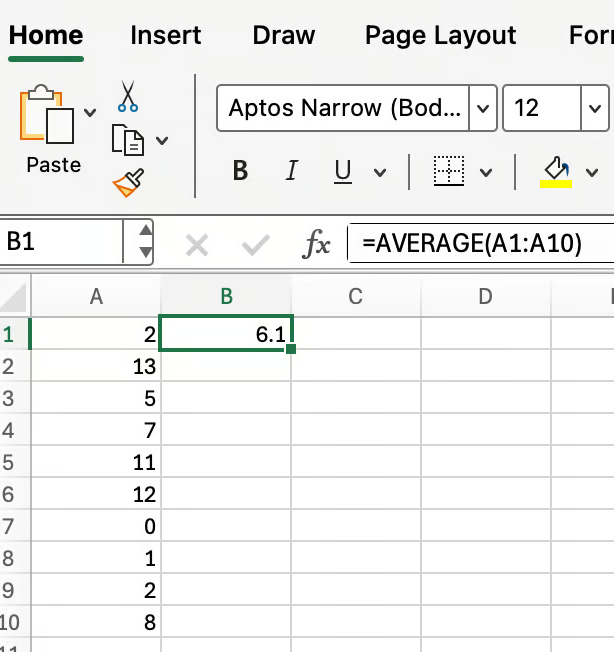
Task: Switch to the Insert tab
Action: click(x=165, y=36)
